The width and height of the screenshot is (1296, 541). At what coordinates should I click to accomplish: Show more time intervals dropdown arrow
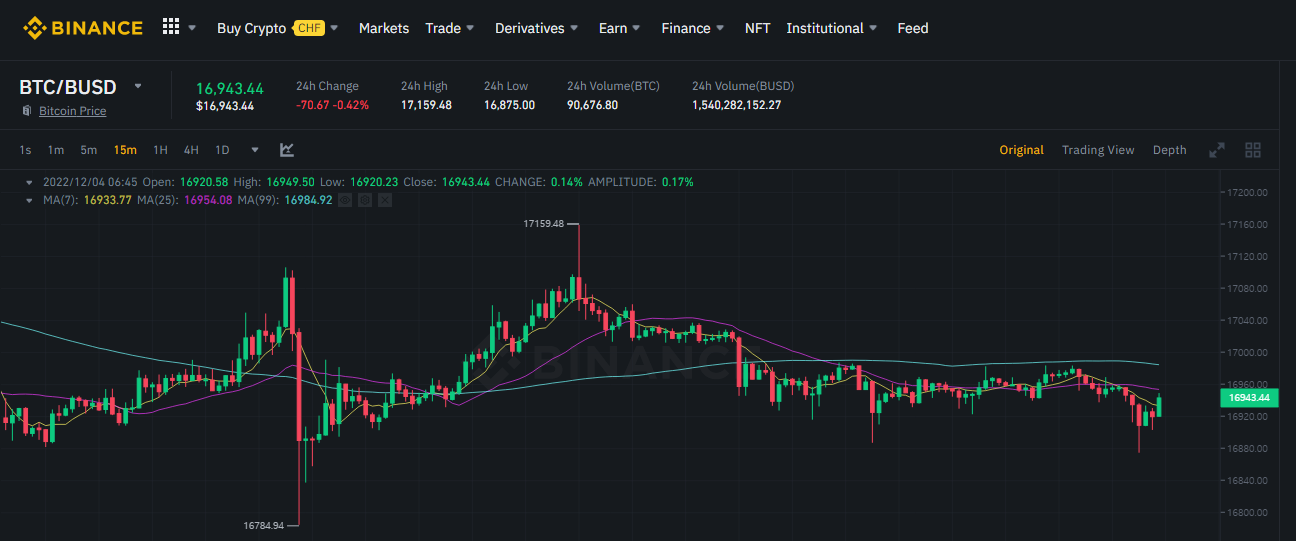(x=255, y=150)
